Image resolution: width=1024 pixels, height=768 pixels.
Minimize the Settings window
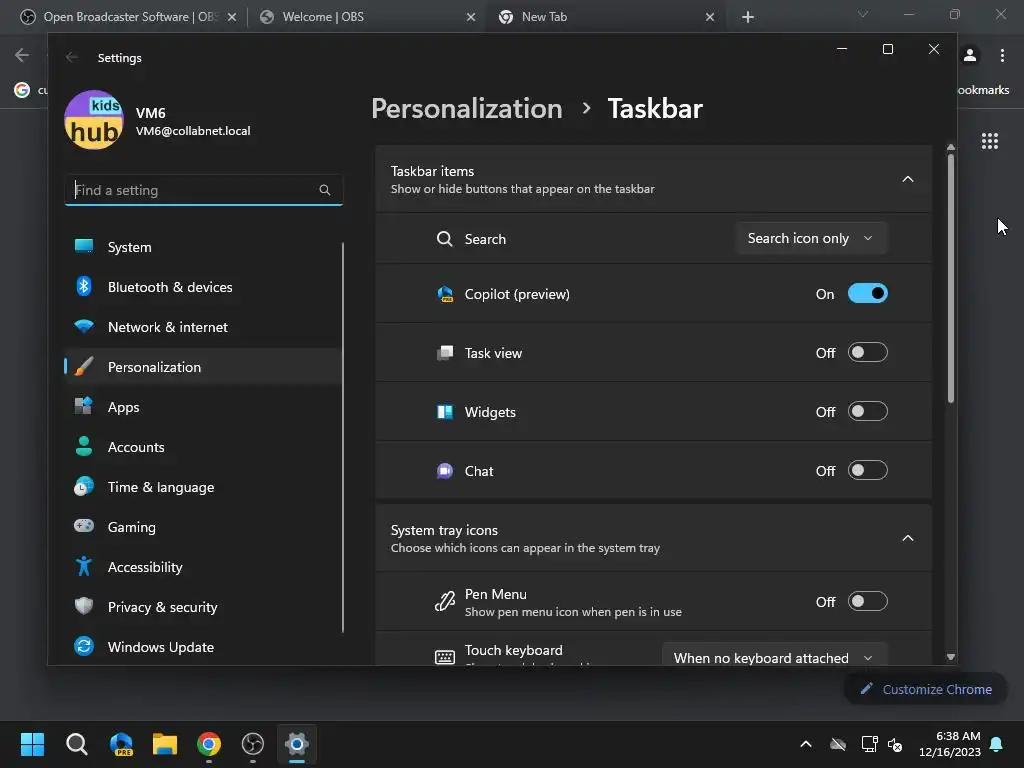[842, 49]
